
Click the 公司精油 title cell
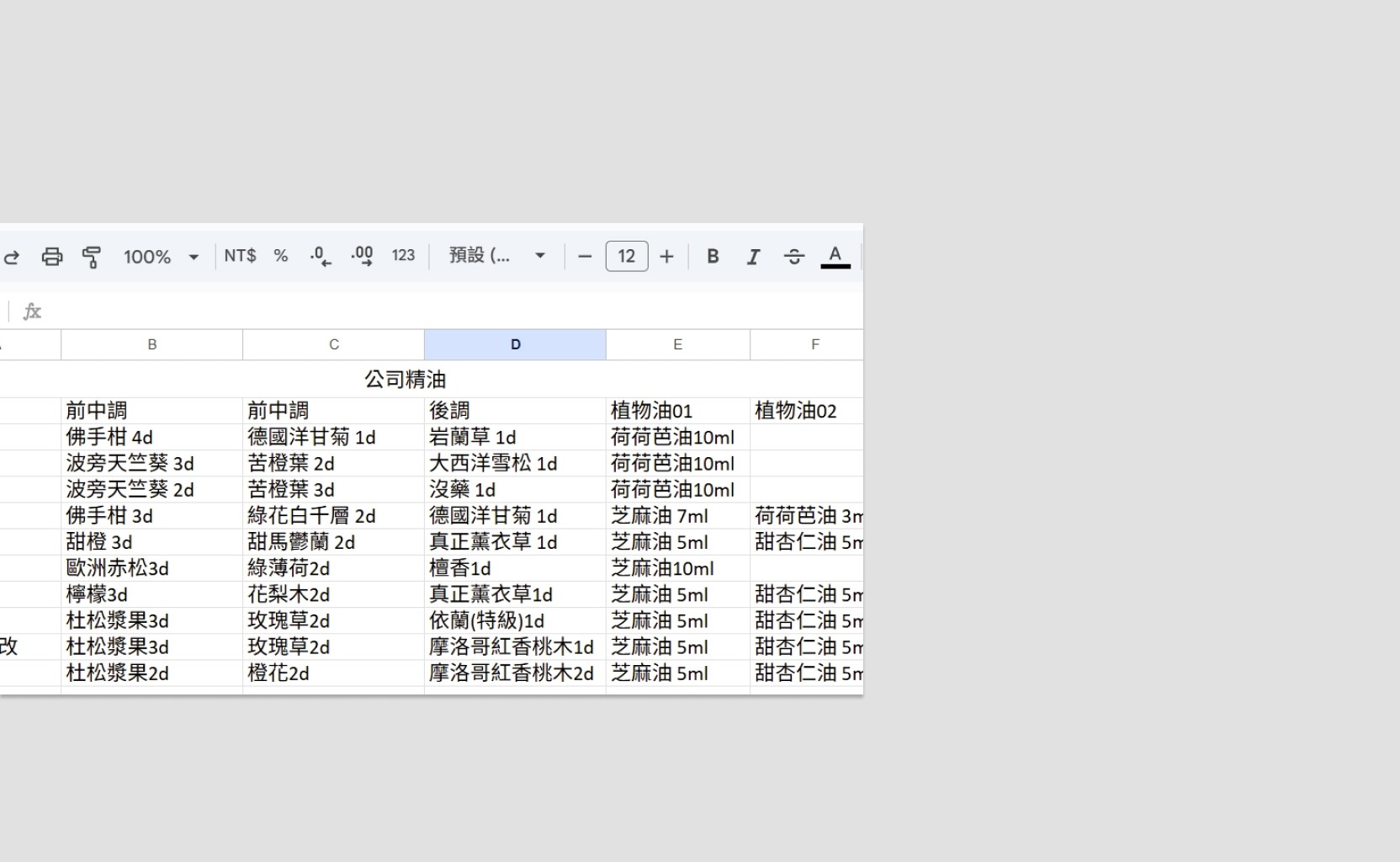pyautogui.click(x=406, y=380)
